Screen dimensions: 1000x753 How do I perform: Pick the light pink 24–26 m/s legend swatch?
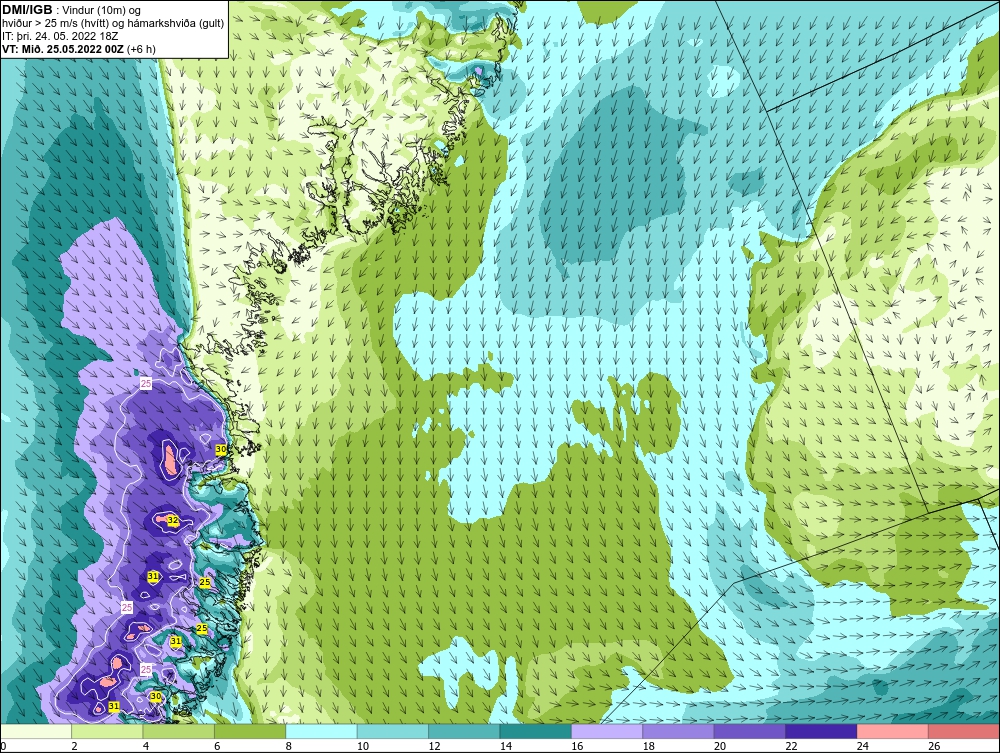893,731
